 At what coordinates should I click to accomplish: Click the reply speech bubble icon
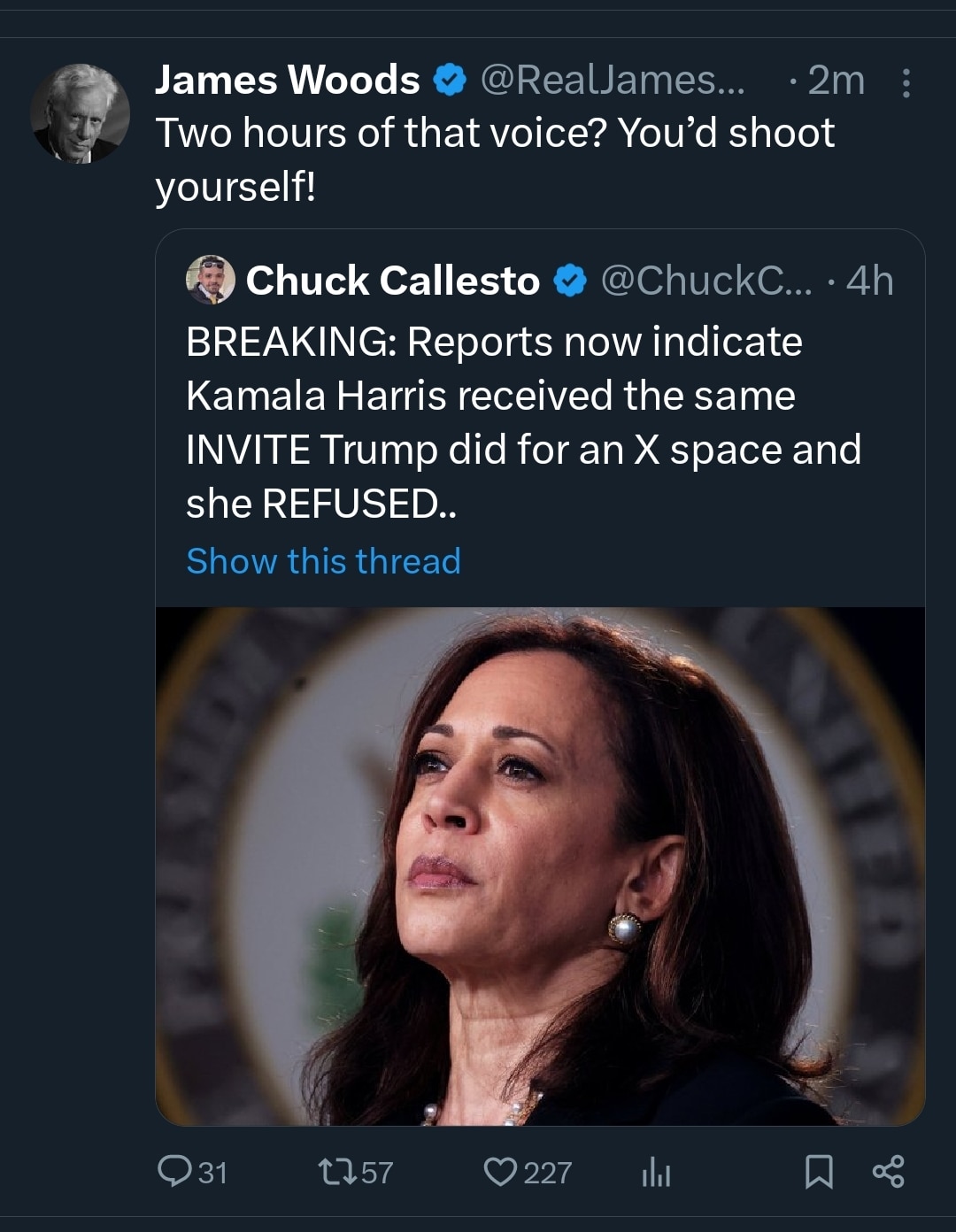point(174,1172)
